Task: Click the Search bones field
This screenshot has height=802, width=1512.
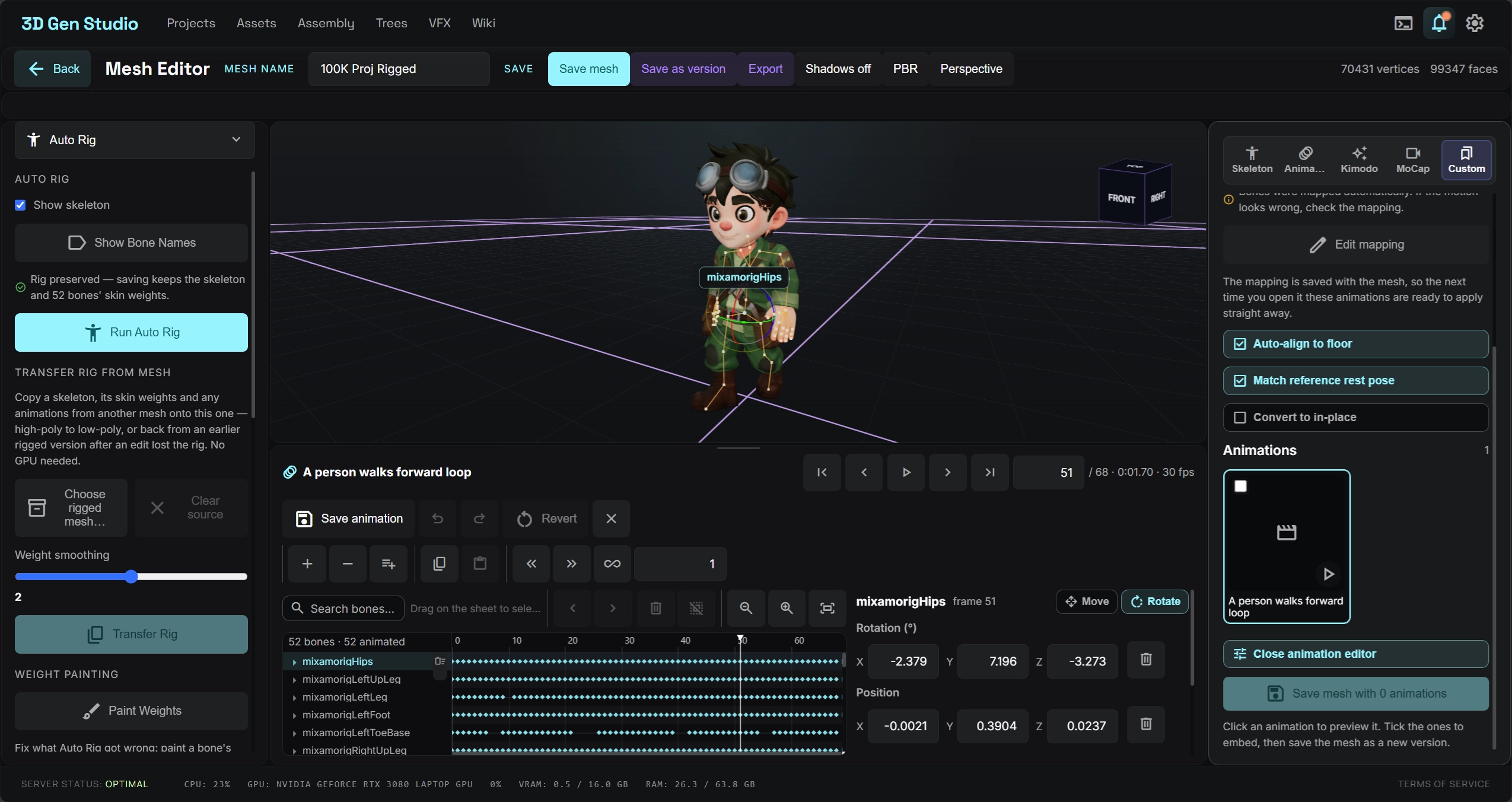Action: point(343,609)
